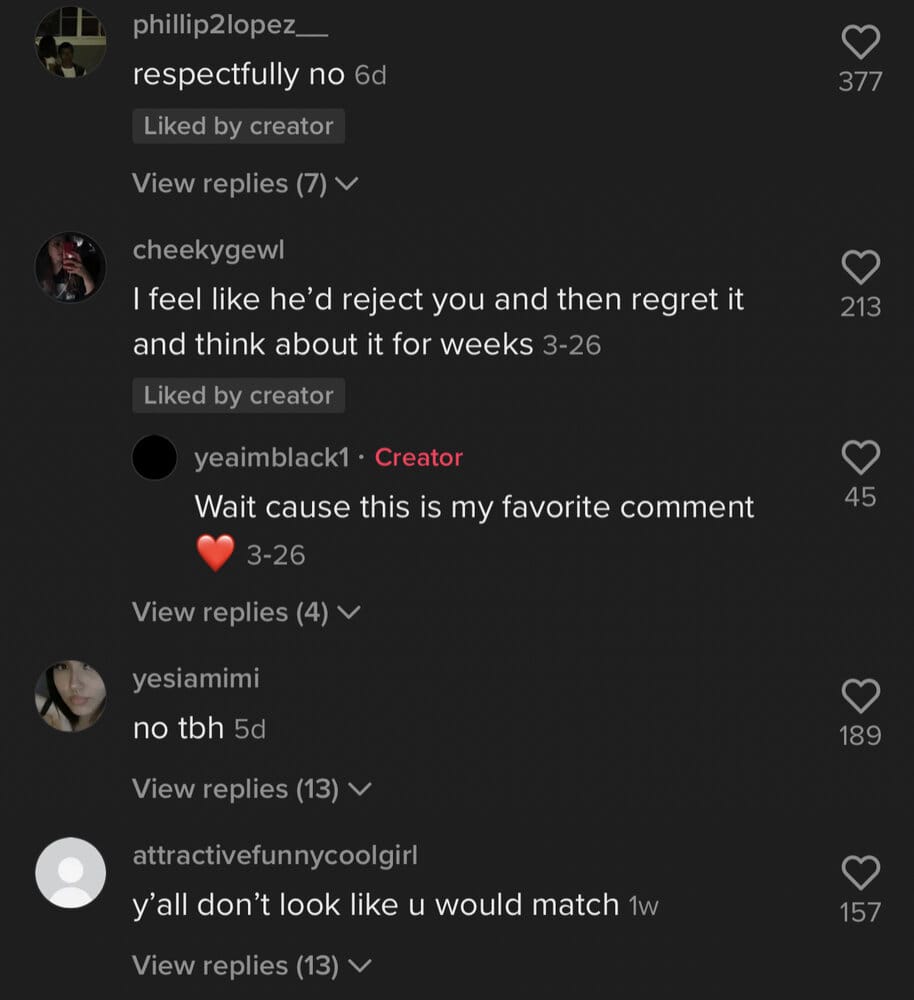Like attractivefunnycoolgirl's comment
Screen dimensions: 914x1000
pyautogui.click(x=860, y=873)
